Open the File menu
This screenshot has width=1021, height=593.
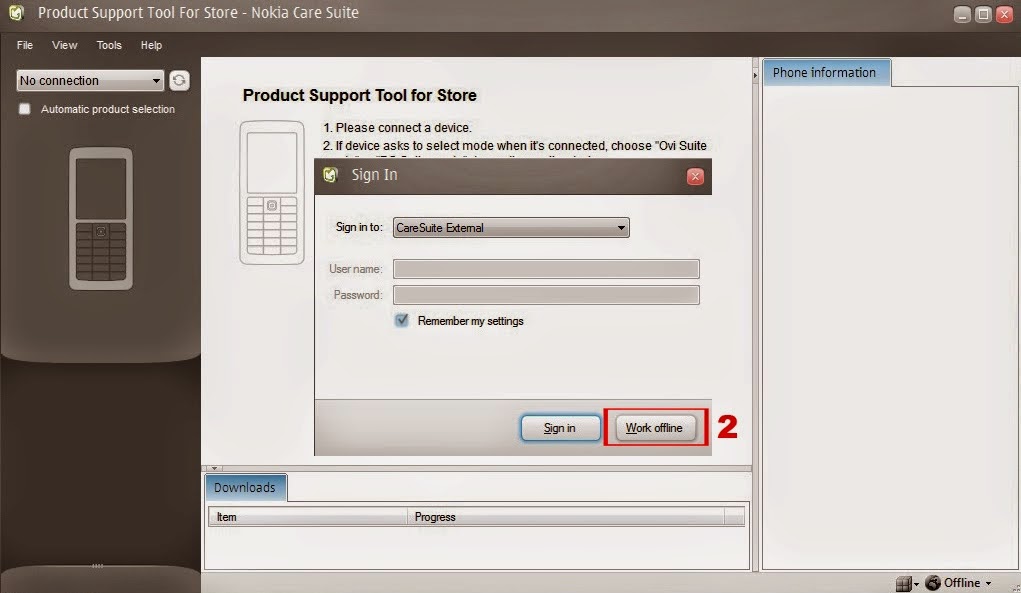tap(25, 45)
